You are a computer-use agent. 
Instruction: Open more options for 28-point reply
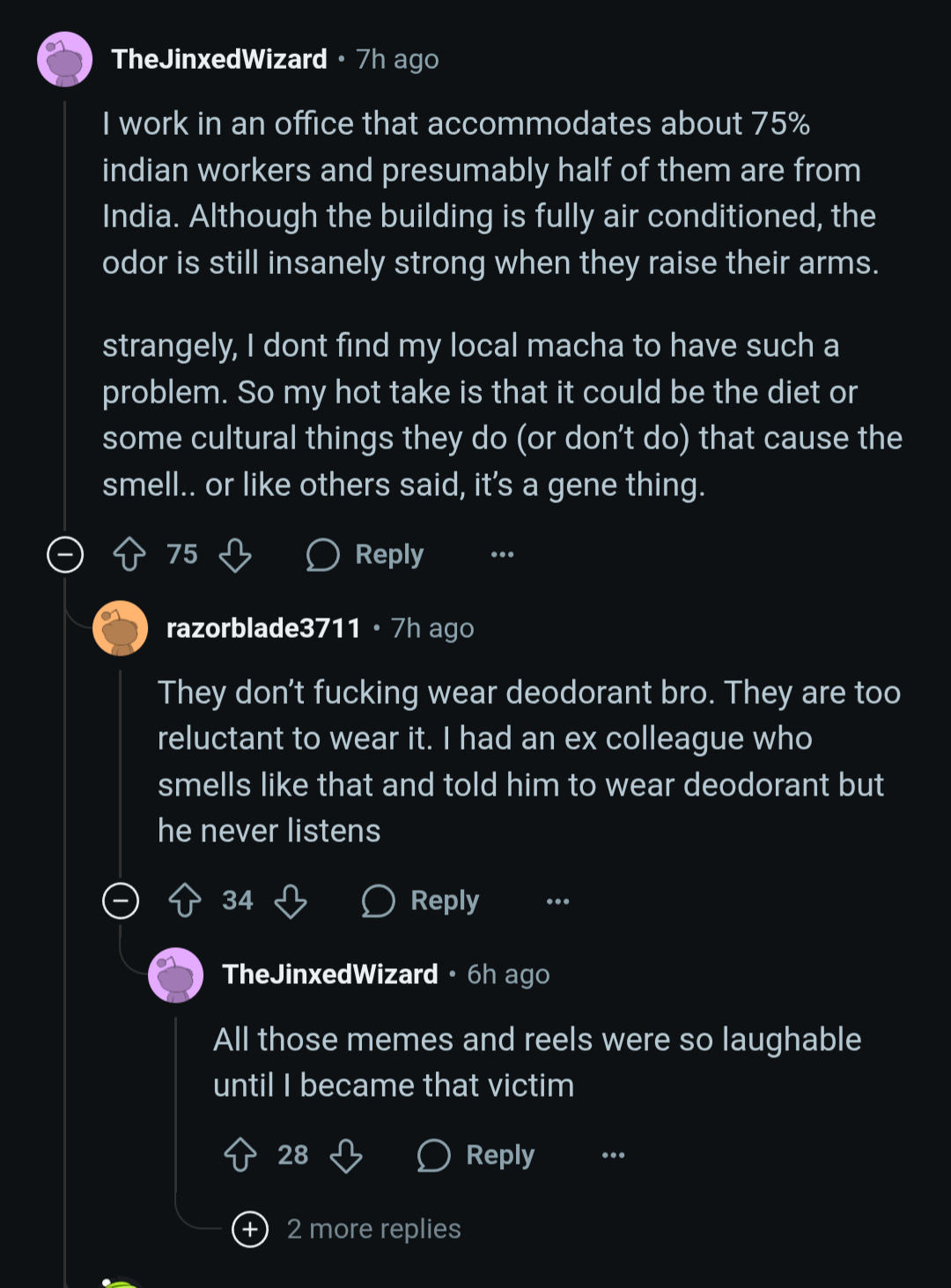pos(613,1155)
